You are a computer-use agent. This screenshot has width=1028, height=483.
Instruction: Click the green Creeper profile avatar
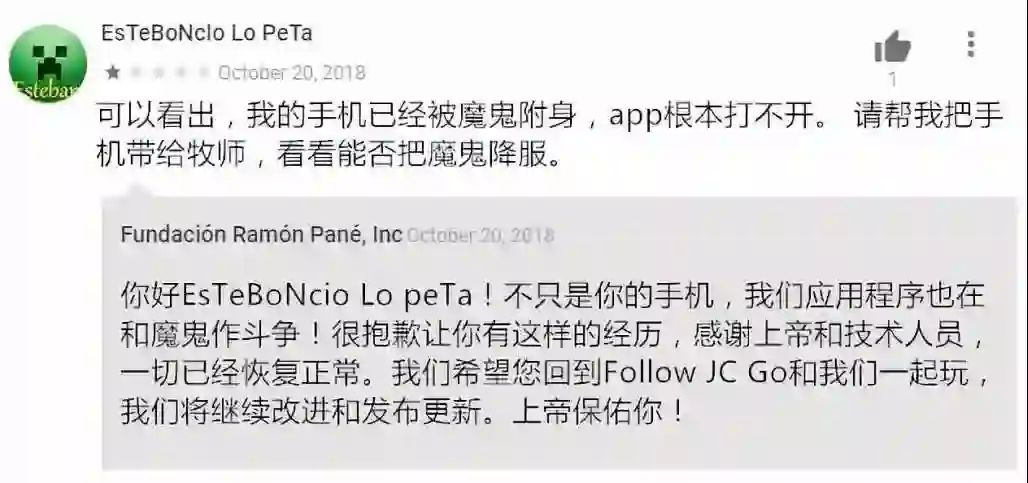(x=48, y=64)
